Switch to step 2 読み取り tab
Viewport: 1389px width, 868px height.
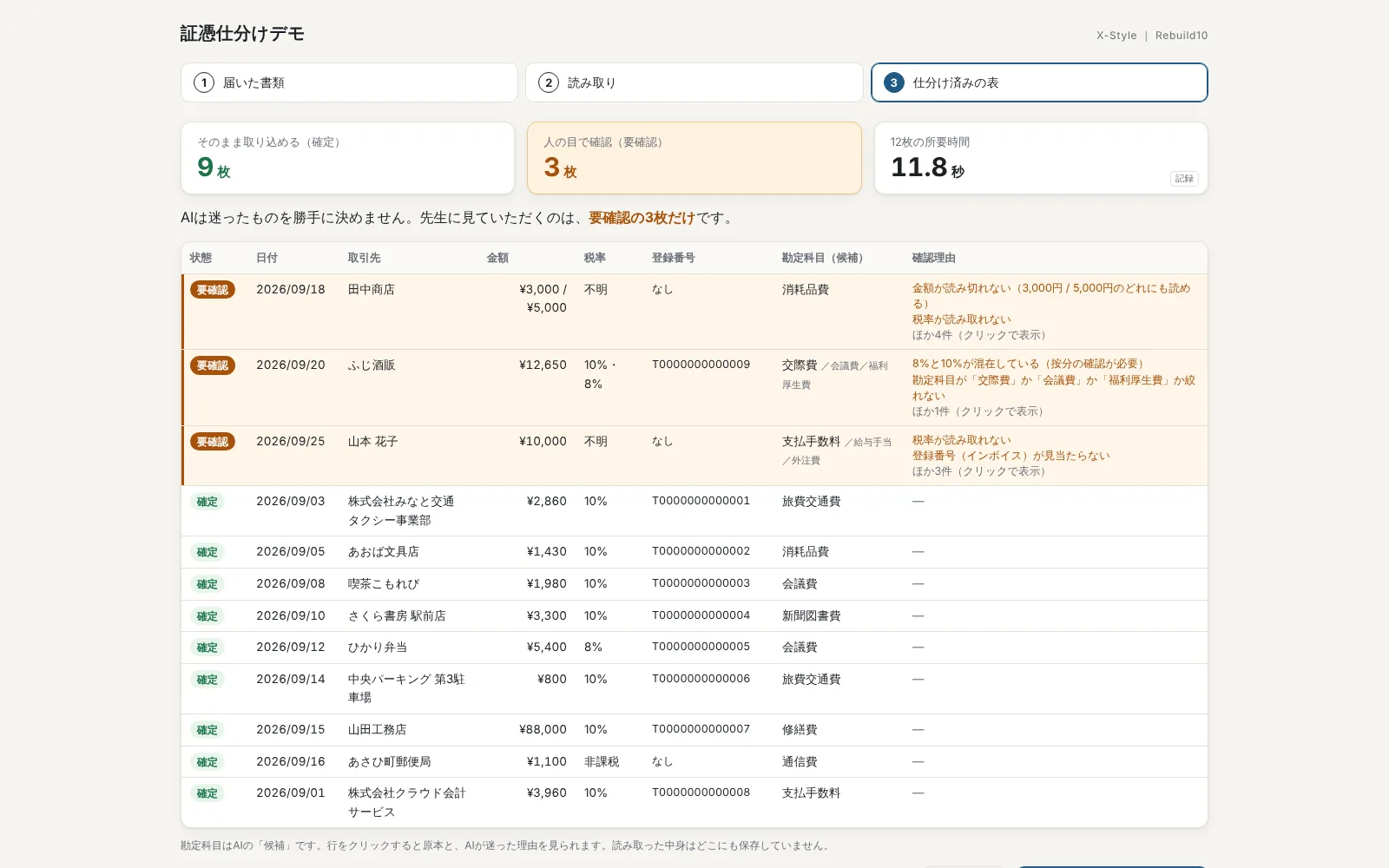(x=694, y=82)
